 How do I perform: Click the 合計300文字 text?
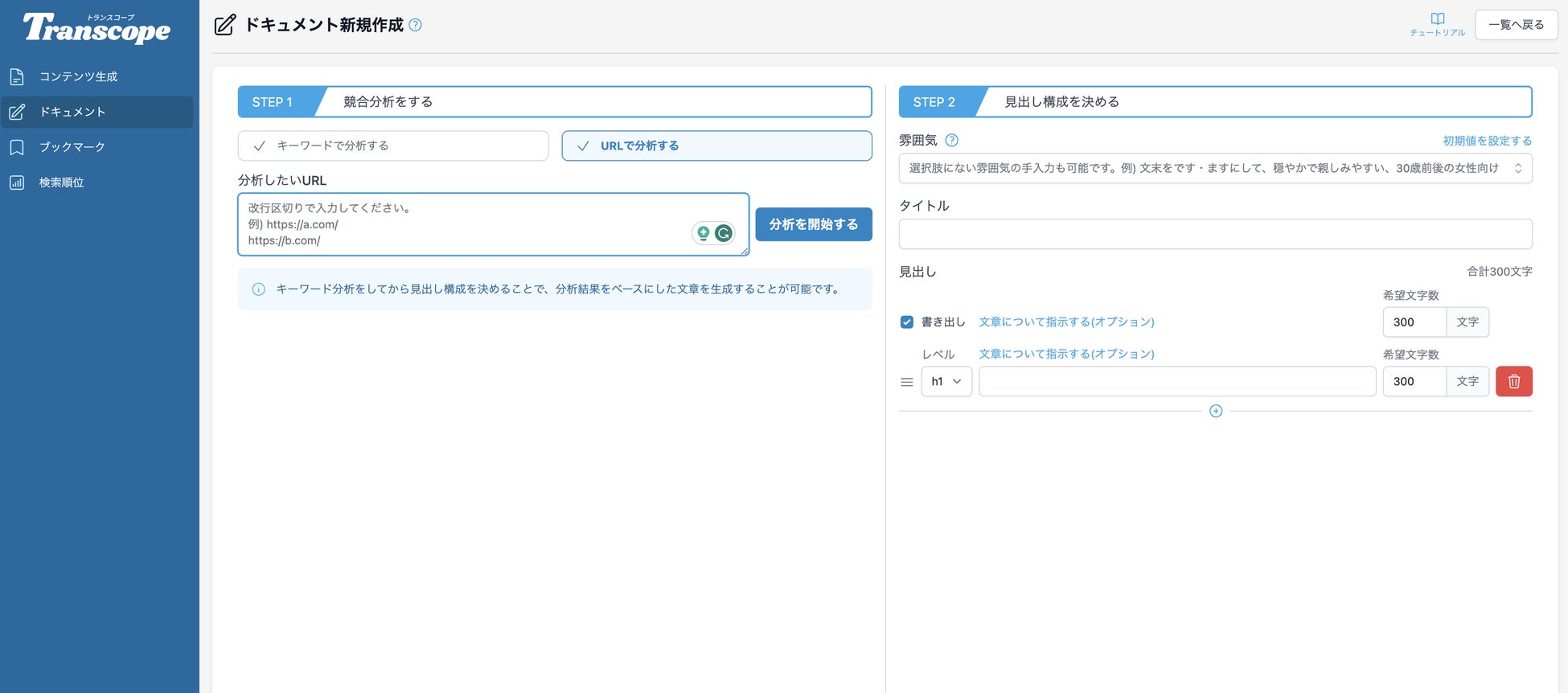point(1500,272)
